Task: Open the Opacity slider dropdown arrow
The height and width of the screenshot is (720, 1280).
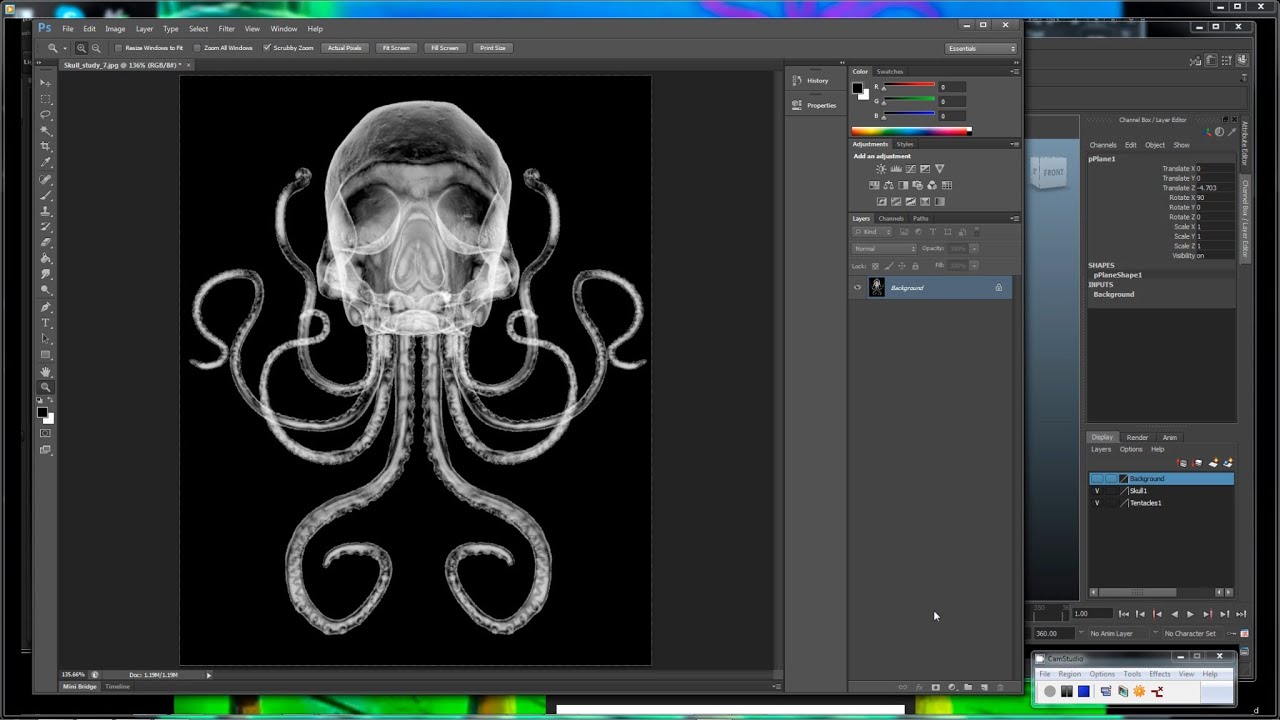Action: point(975,249)
